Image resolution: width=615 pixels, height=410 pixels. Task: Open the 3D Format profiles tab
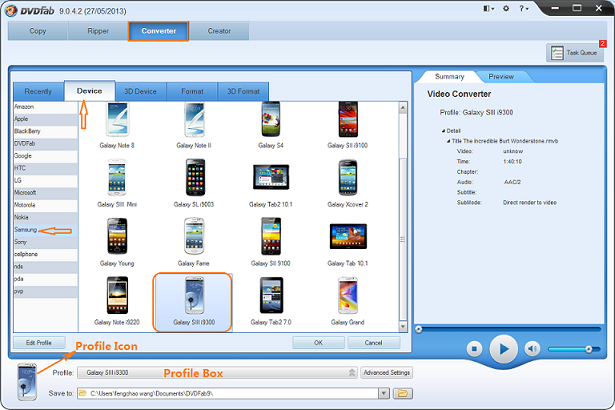(243, 91)
